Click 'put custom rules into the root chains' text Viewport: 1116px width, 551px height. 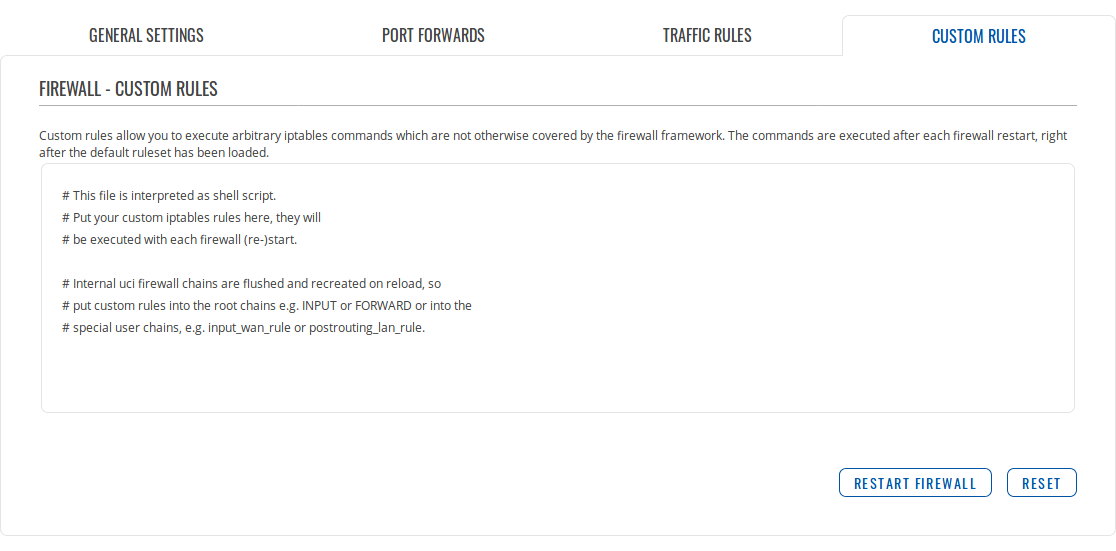(x=169, y=305)
